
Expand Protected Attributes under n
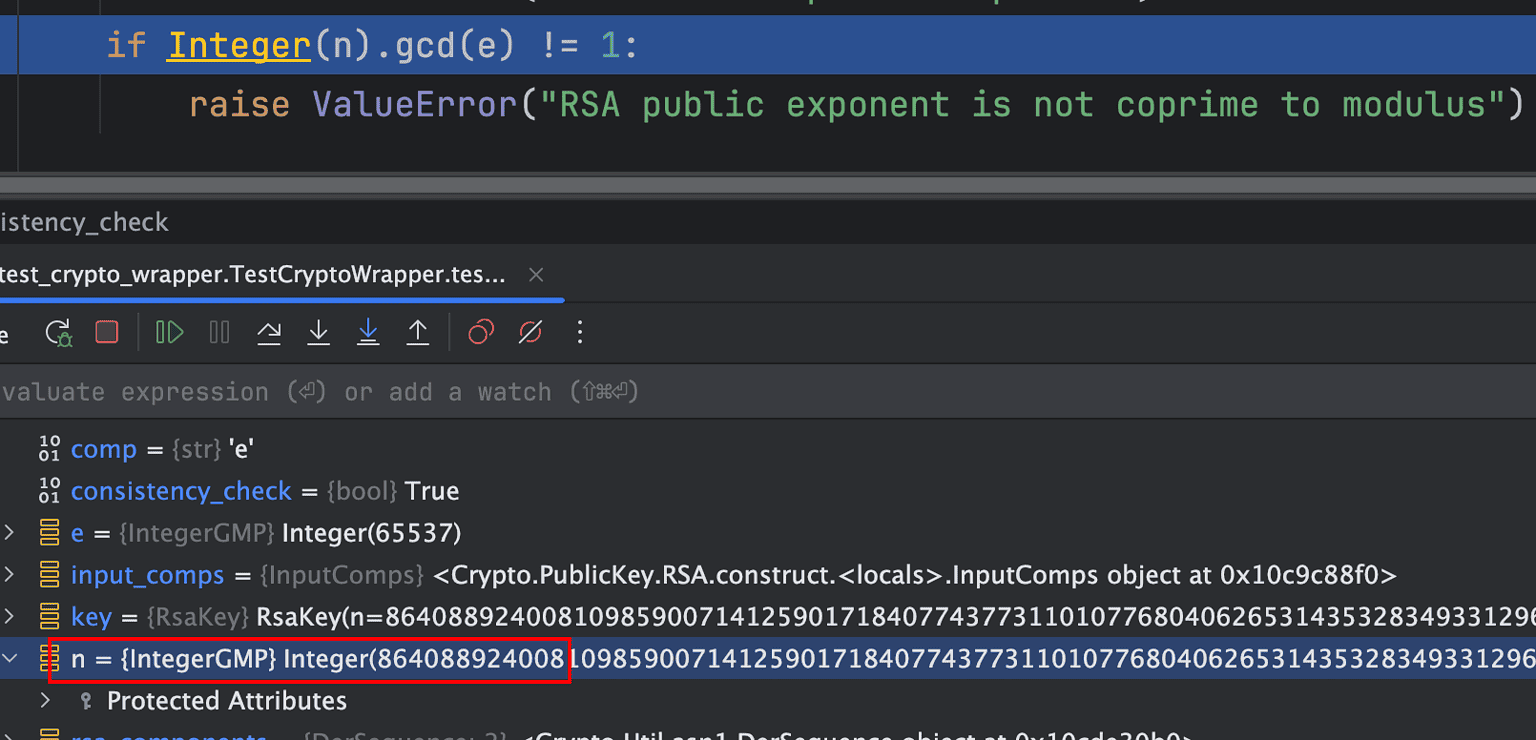click(45, 700)
